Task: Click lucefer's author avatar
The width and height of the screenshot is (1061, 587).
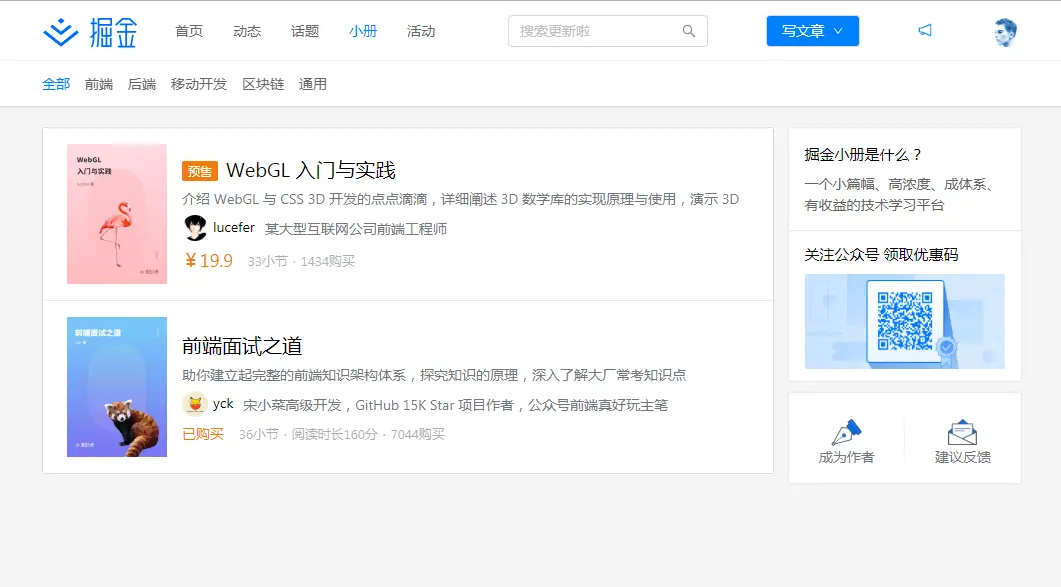Action: 195,228
